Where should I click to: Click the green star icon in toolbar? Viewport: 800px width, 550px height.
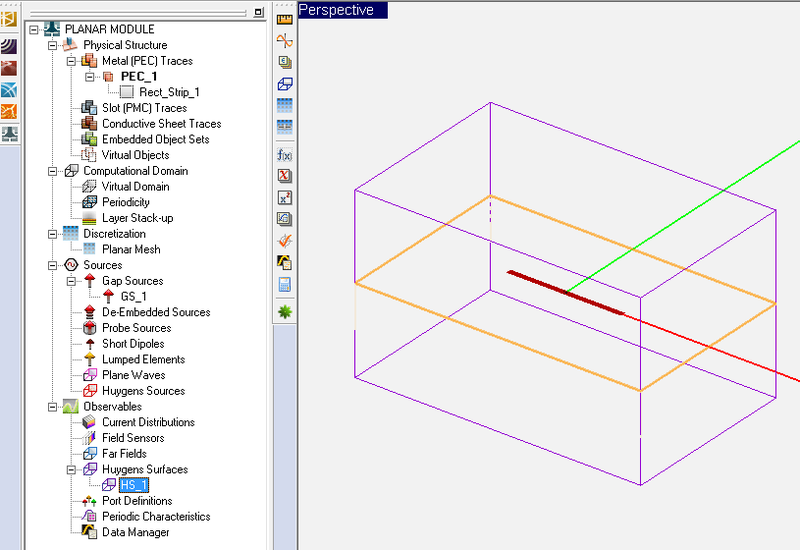click(284, 312)
